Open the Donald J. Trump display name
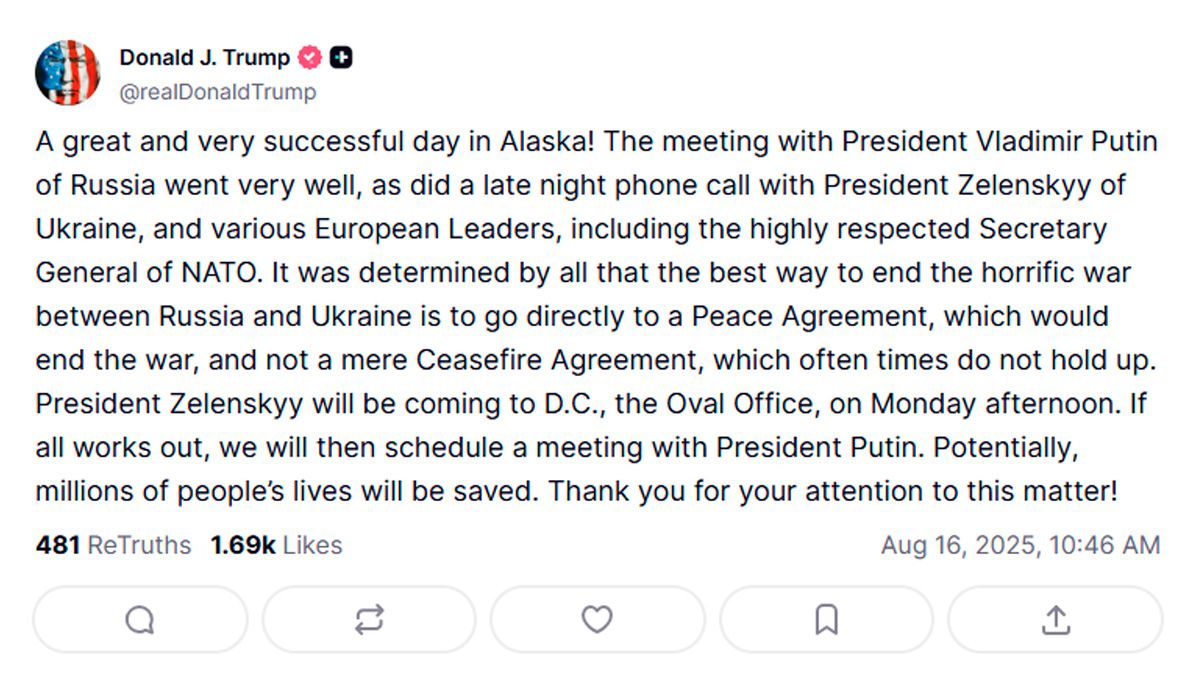Screen dimensions: 1200x675 (204, 58)
